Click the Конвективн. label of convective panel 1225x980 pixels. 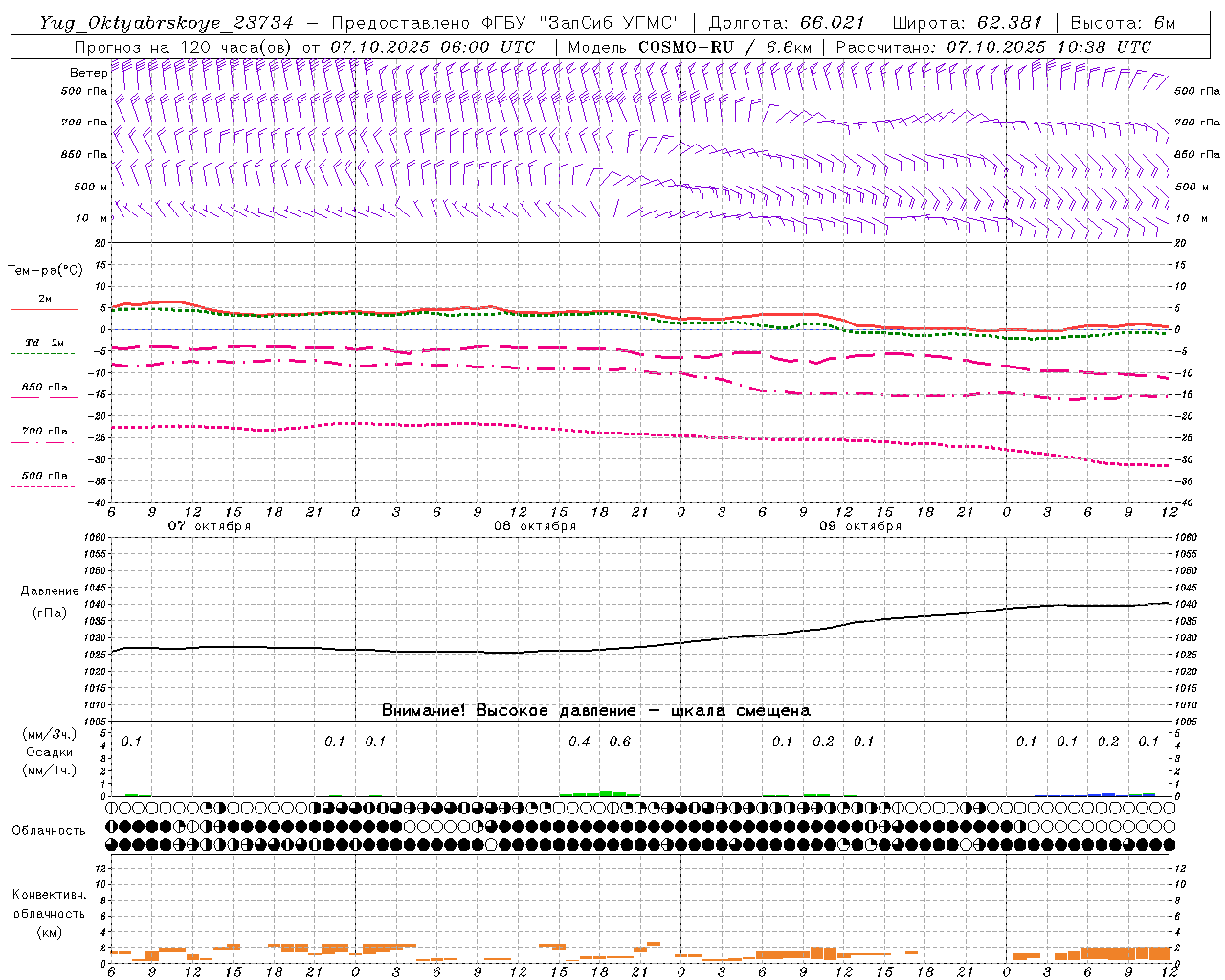tap(49, 894)
